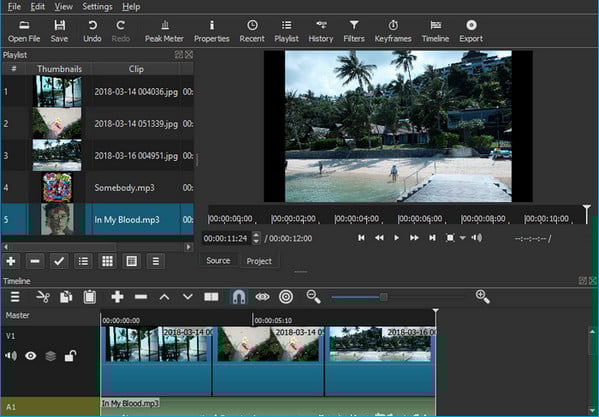
Task: Zoom in the timeline
Action: (482, 297)
